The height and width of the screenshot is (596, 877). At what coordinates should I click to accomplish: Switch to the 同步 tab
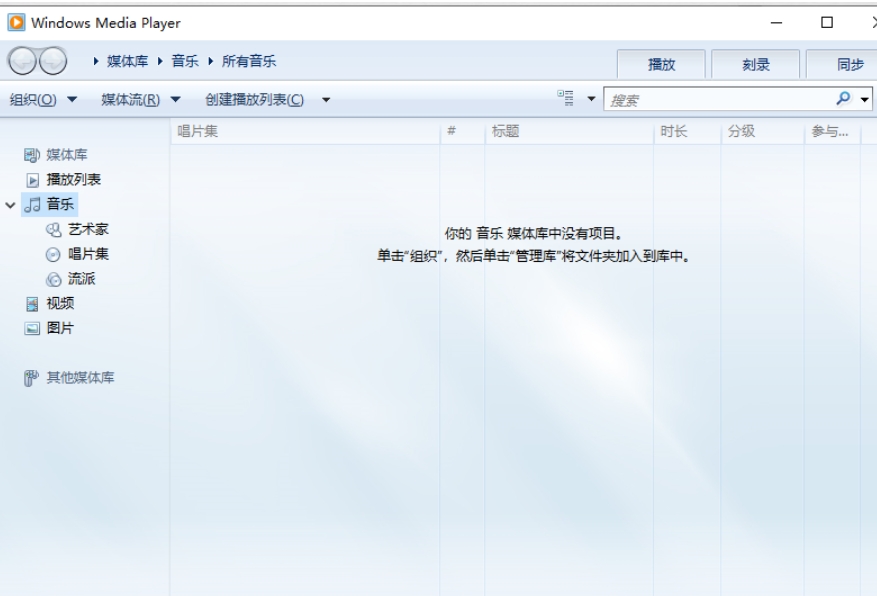842,64
